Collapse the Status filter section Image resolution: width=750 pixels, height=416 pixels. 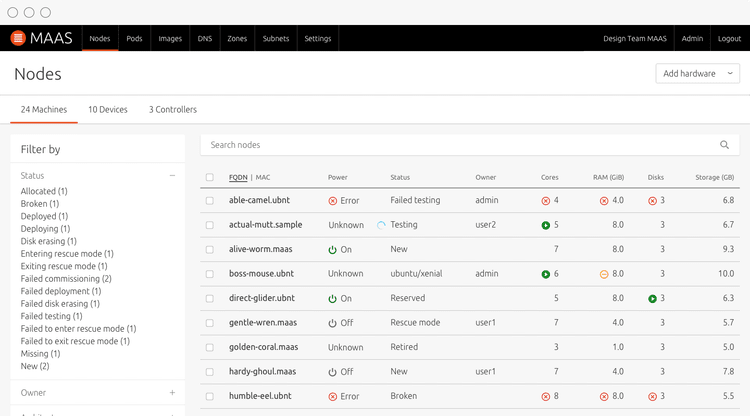pyautogui.click(x=172, y=176)
